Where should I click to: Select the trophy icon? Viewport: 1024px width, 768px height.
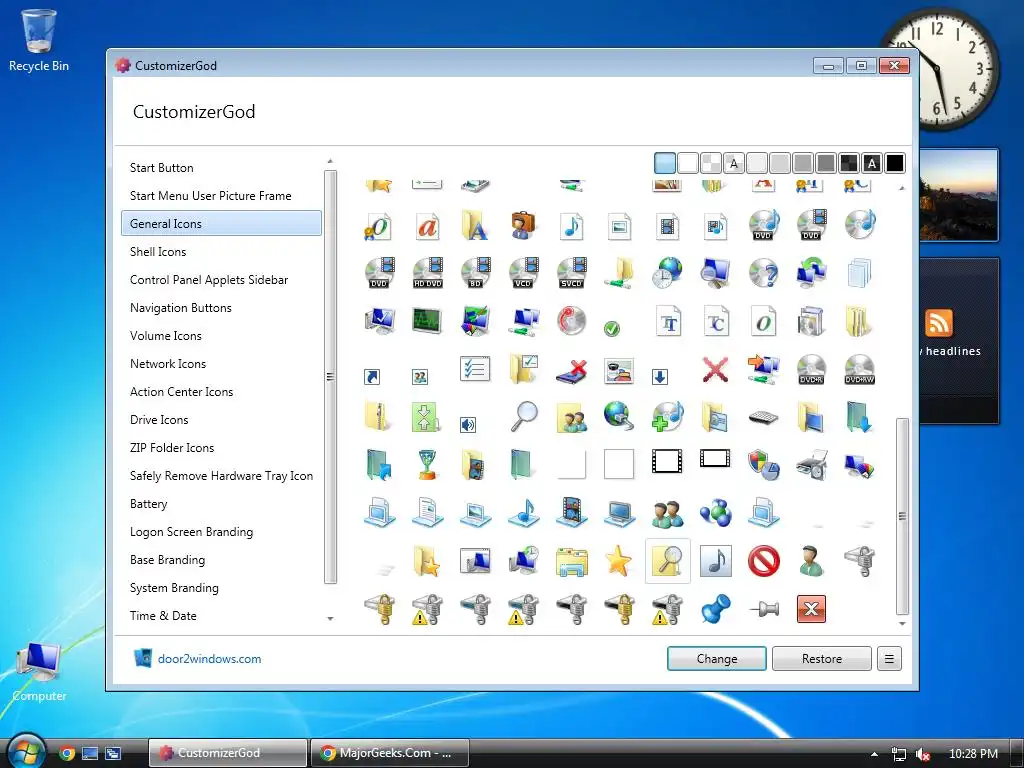[x=427, y=465]
